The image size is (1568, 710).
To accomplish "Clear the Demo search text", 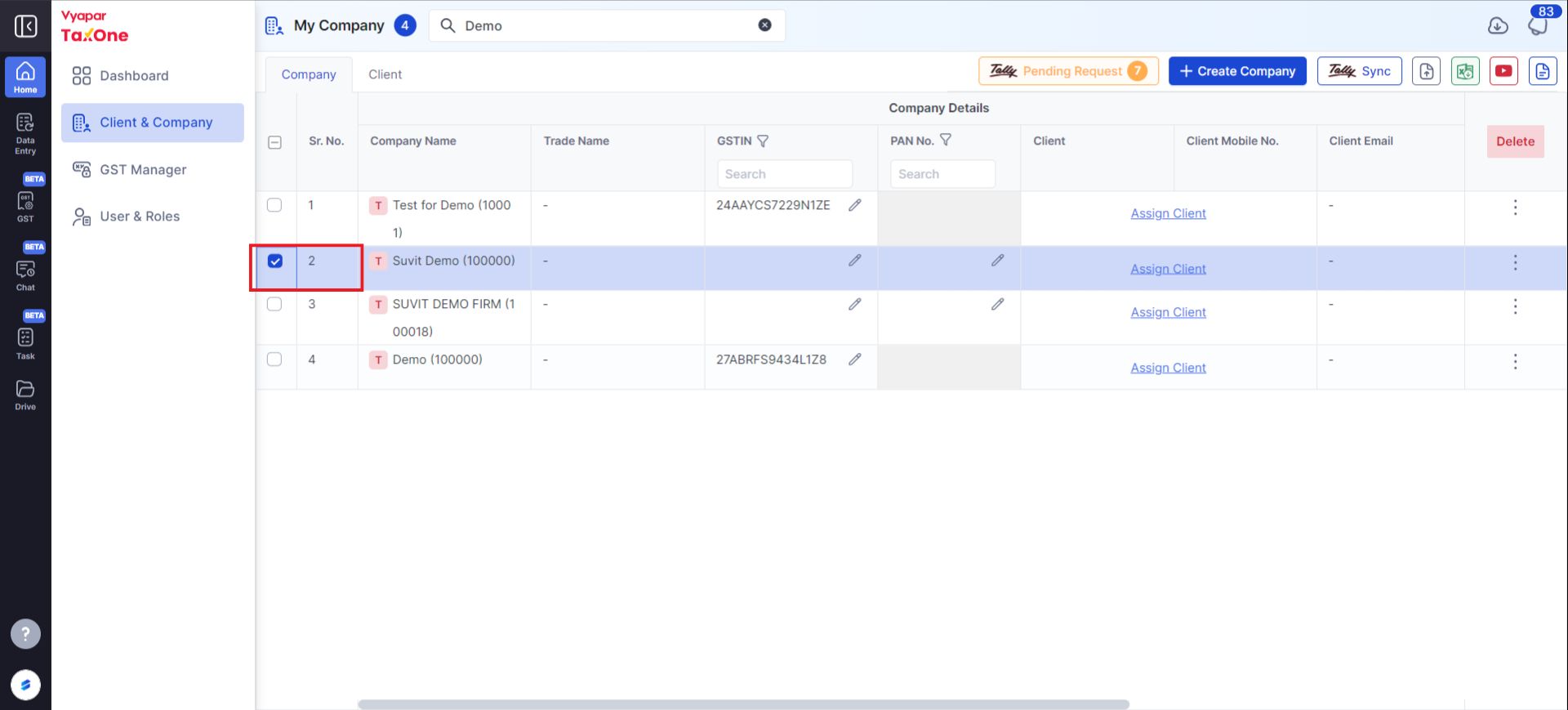I will coord(764,25).
